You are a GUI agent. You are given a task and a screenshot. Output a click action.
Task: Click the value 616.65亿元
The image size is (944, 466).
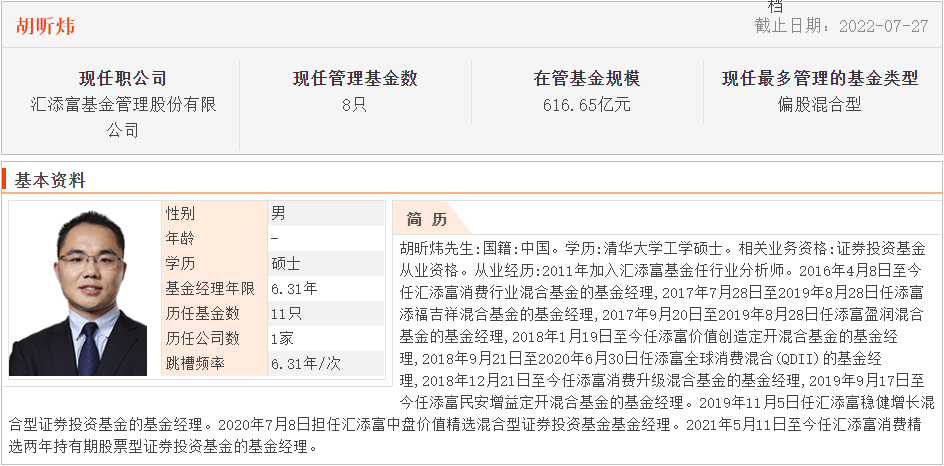tap(587, 105)
